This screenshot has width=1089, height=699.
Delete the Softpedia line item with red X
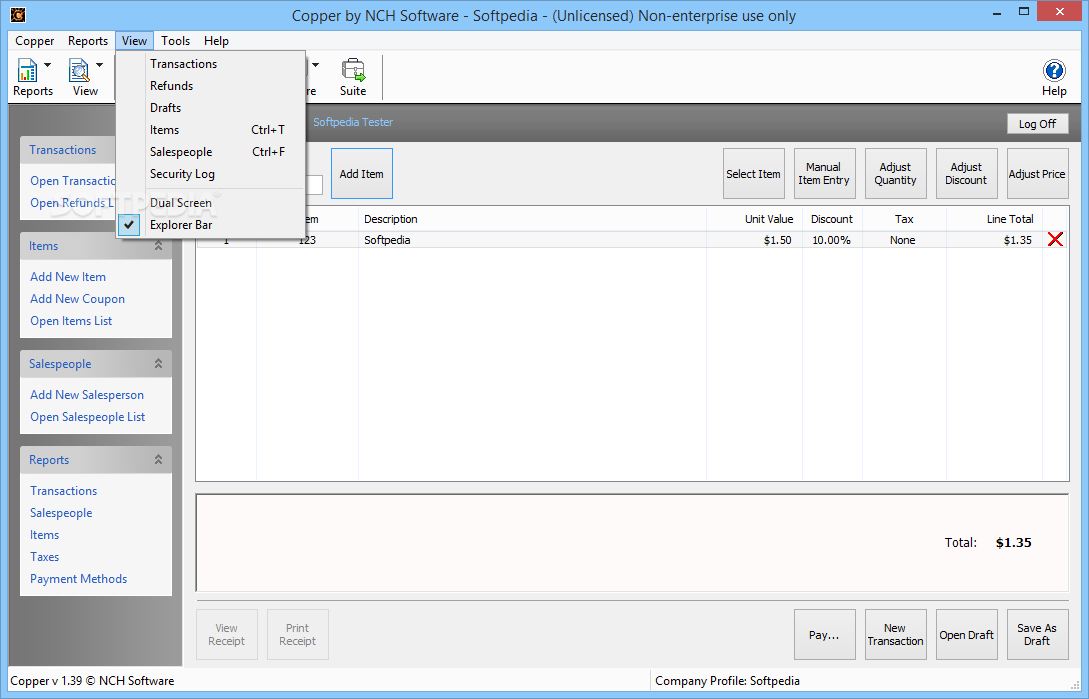click(x=1055, y=240)
